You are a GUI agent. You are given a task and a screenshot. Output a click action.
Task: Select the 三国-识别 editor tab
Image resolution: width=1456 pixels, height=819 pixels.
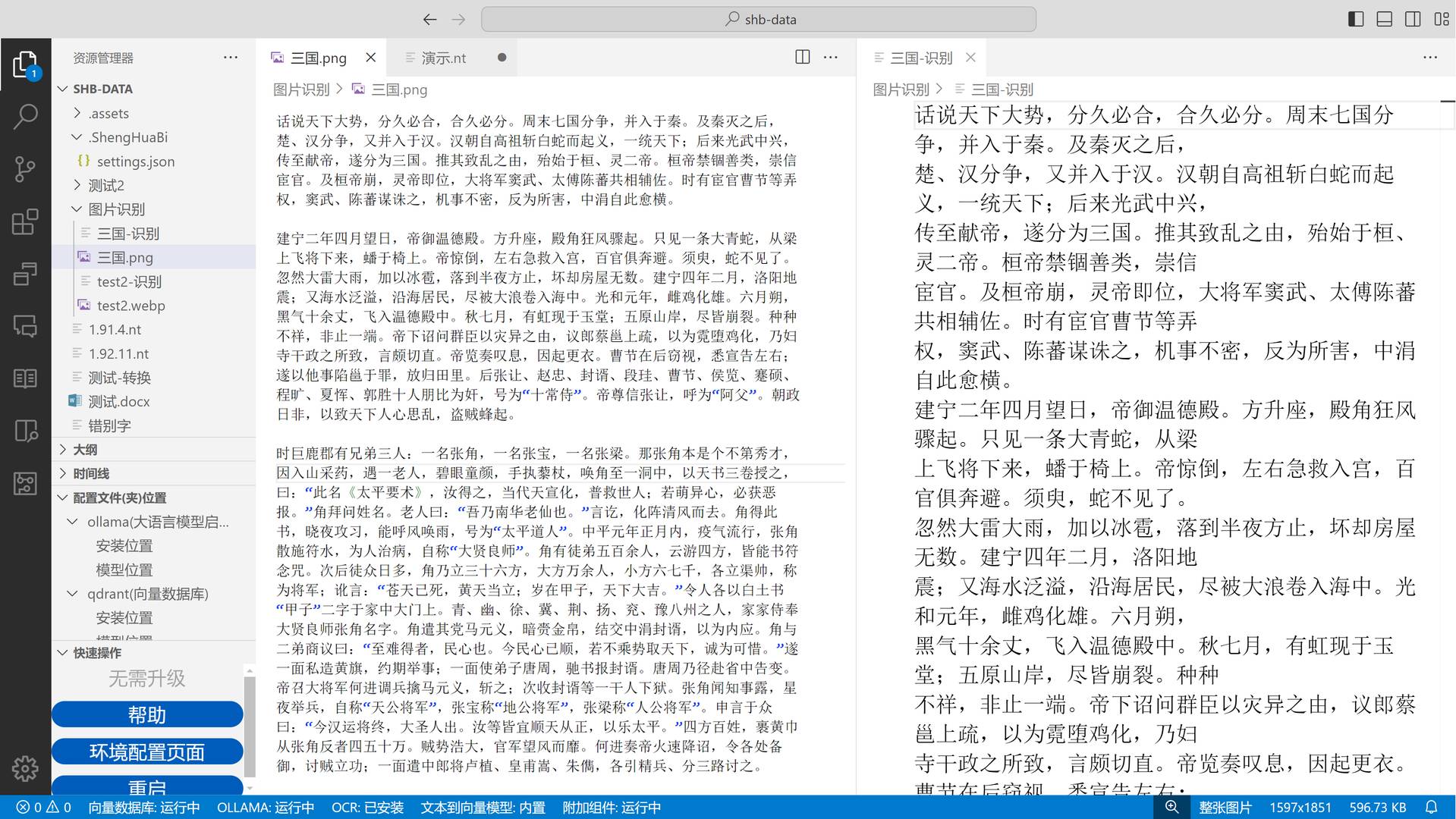click(x=920, y=58)
